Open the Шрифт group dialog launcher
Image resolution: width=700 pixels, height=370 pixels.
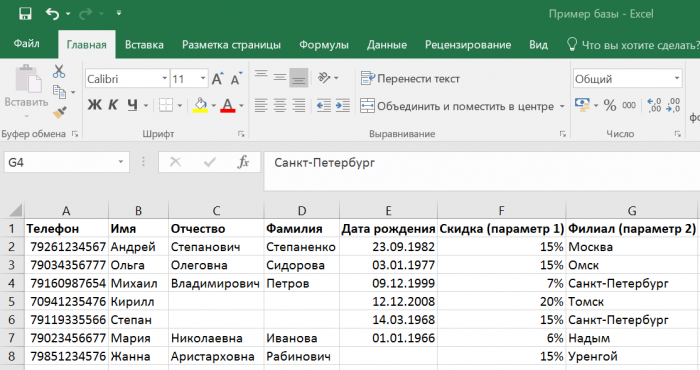241,134
